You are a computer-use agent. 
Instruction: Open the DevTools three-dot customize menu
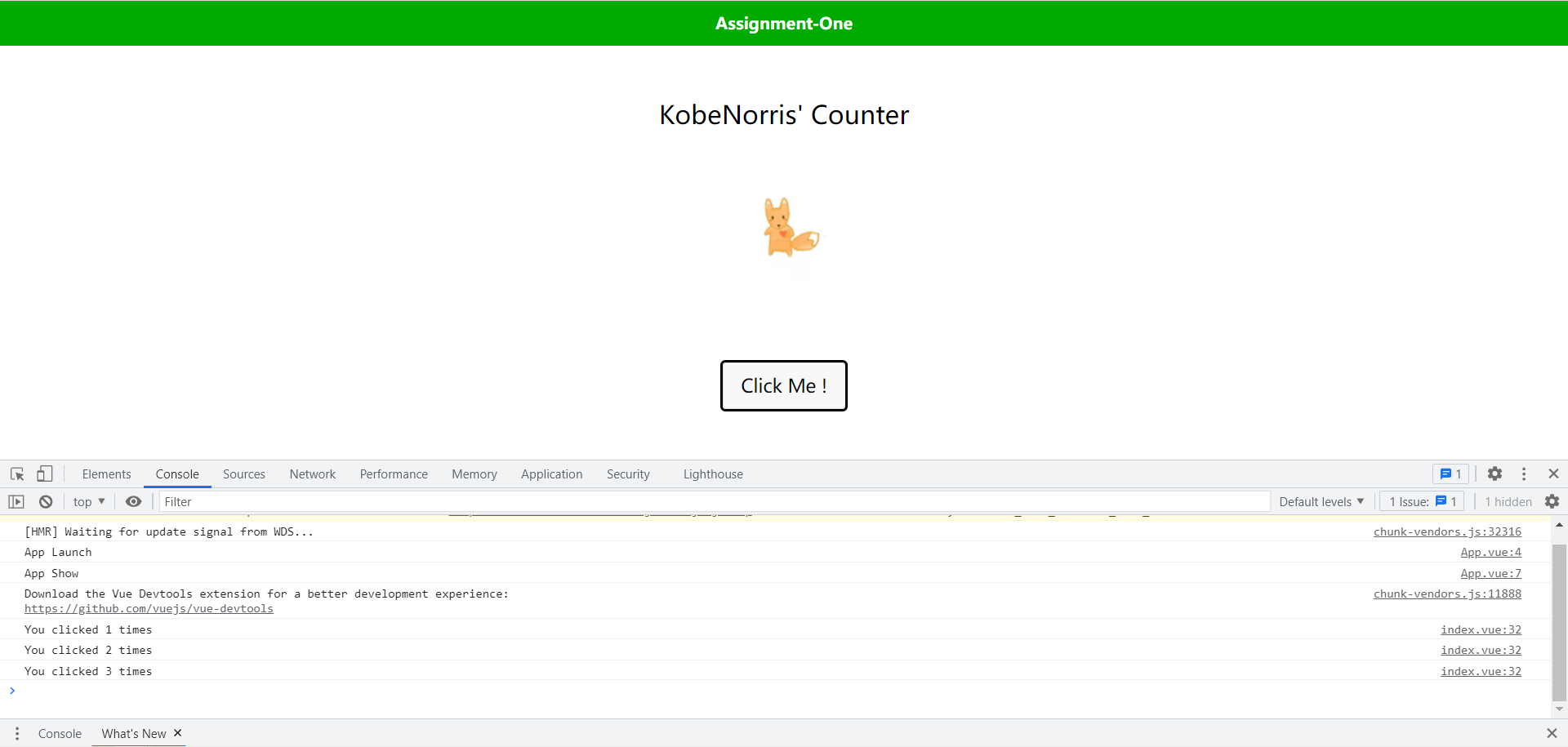pos(1524,474)
